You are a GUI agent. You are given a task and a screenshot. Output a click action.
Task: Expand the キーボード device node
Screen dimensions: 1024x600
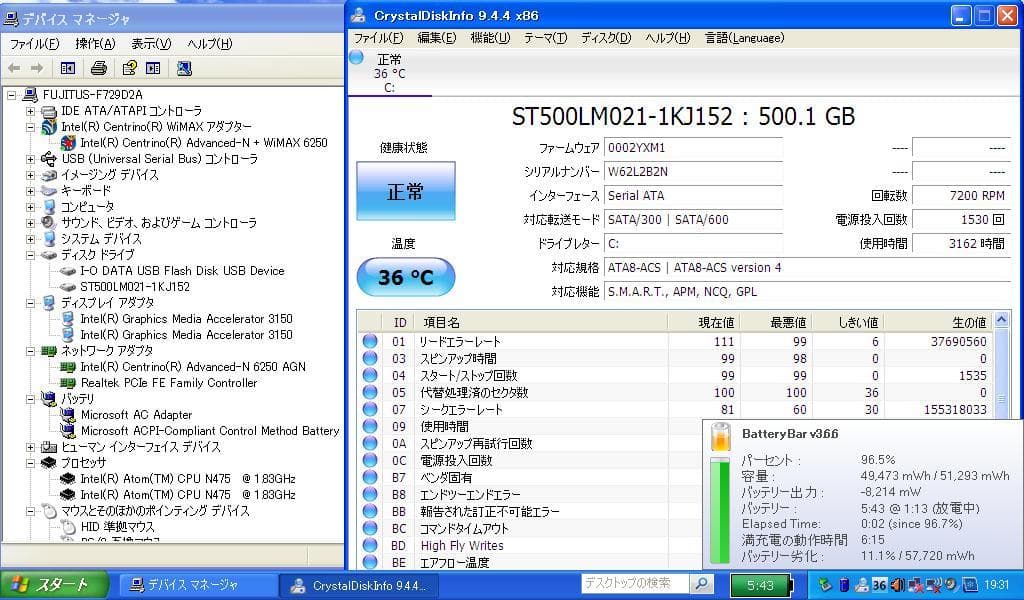click(33, 190)
